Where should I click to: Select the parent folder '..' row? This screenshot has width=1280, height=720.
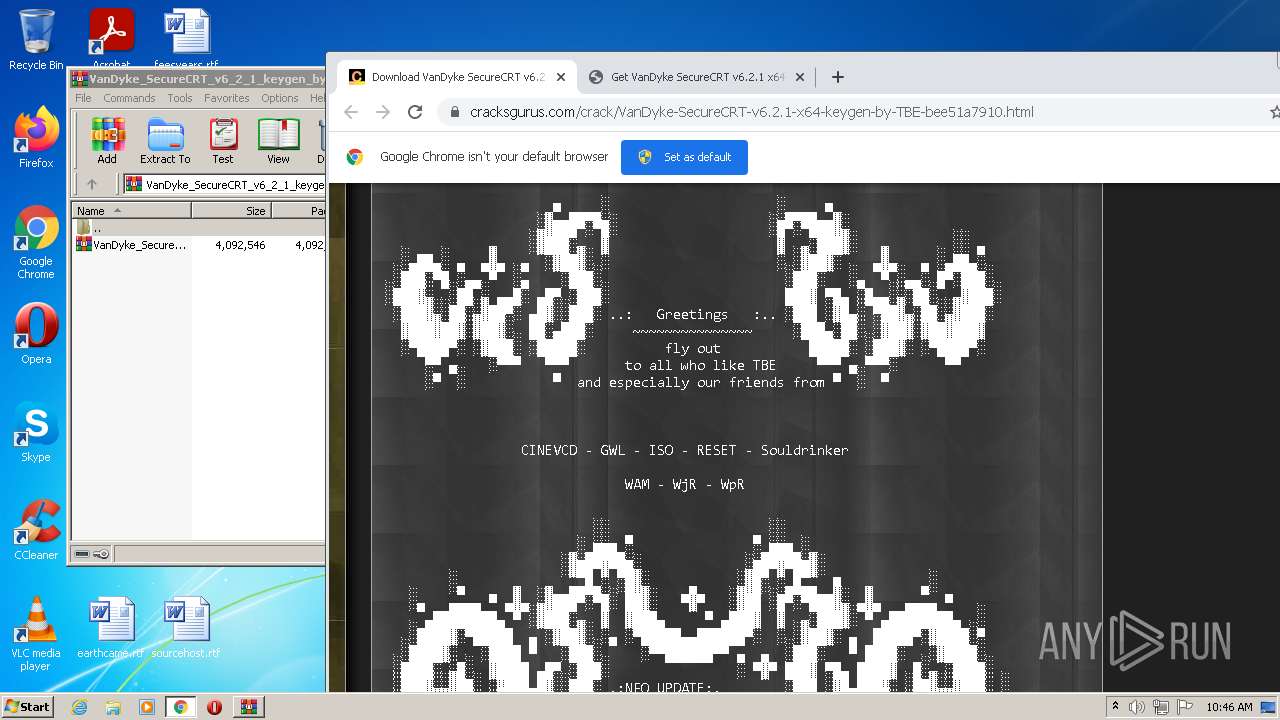pyautogui.click(x=198, y=228)
